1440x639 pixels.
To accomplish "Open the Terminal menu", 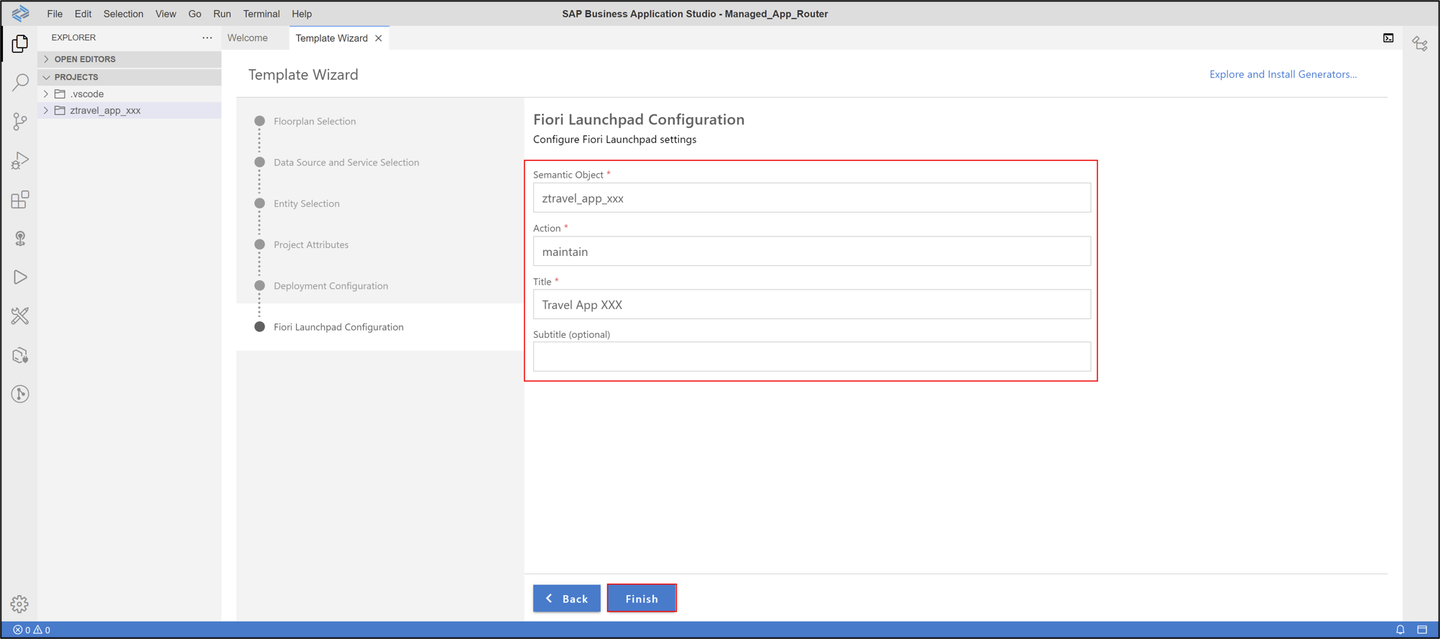I will point(261,14).
